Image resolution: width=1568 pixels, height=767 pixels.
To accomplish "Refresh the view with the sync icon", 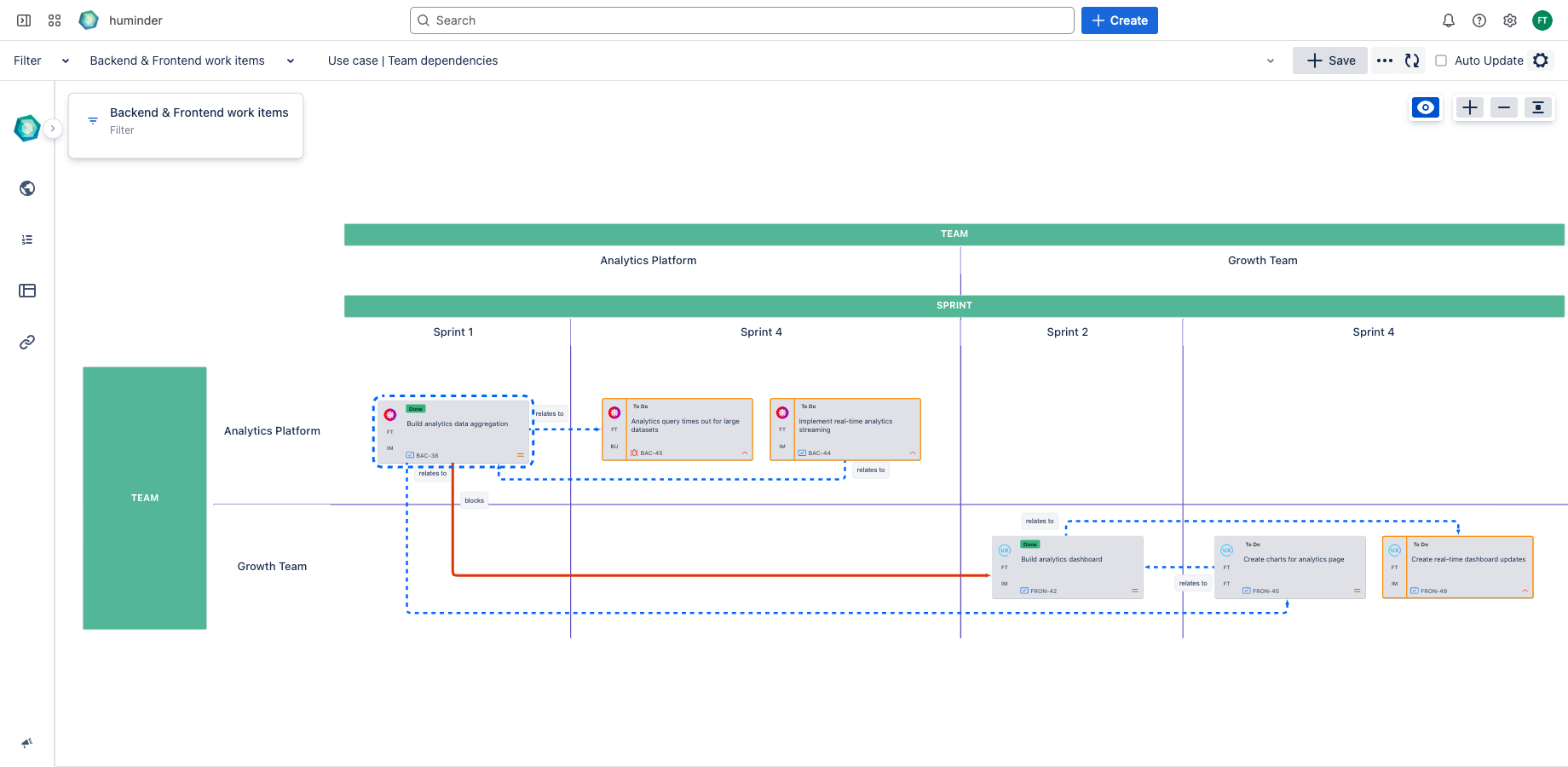I will [1412, 61].
